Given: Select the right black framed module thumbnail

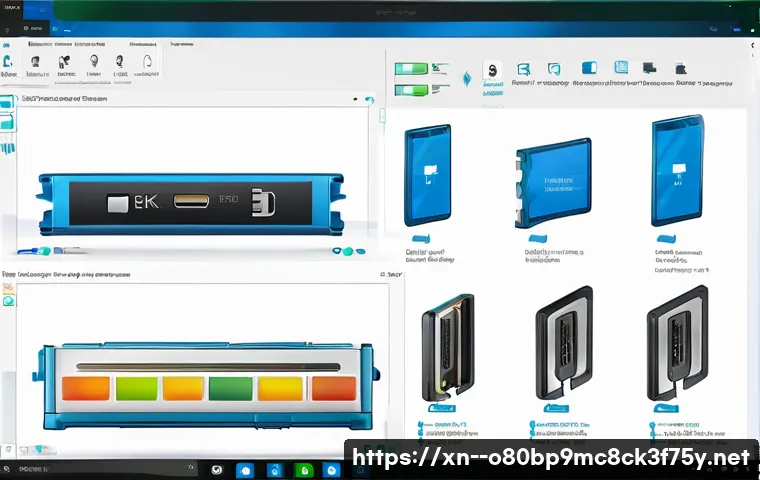Looking at the screenshot, I should coord(678,343).
